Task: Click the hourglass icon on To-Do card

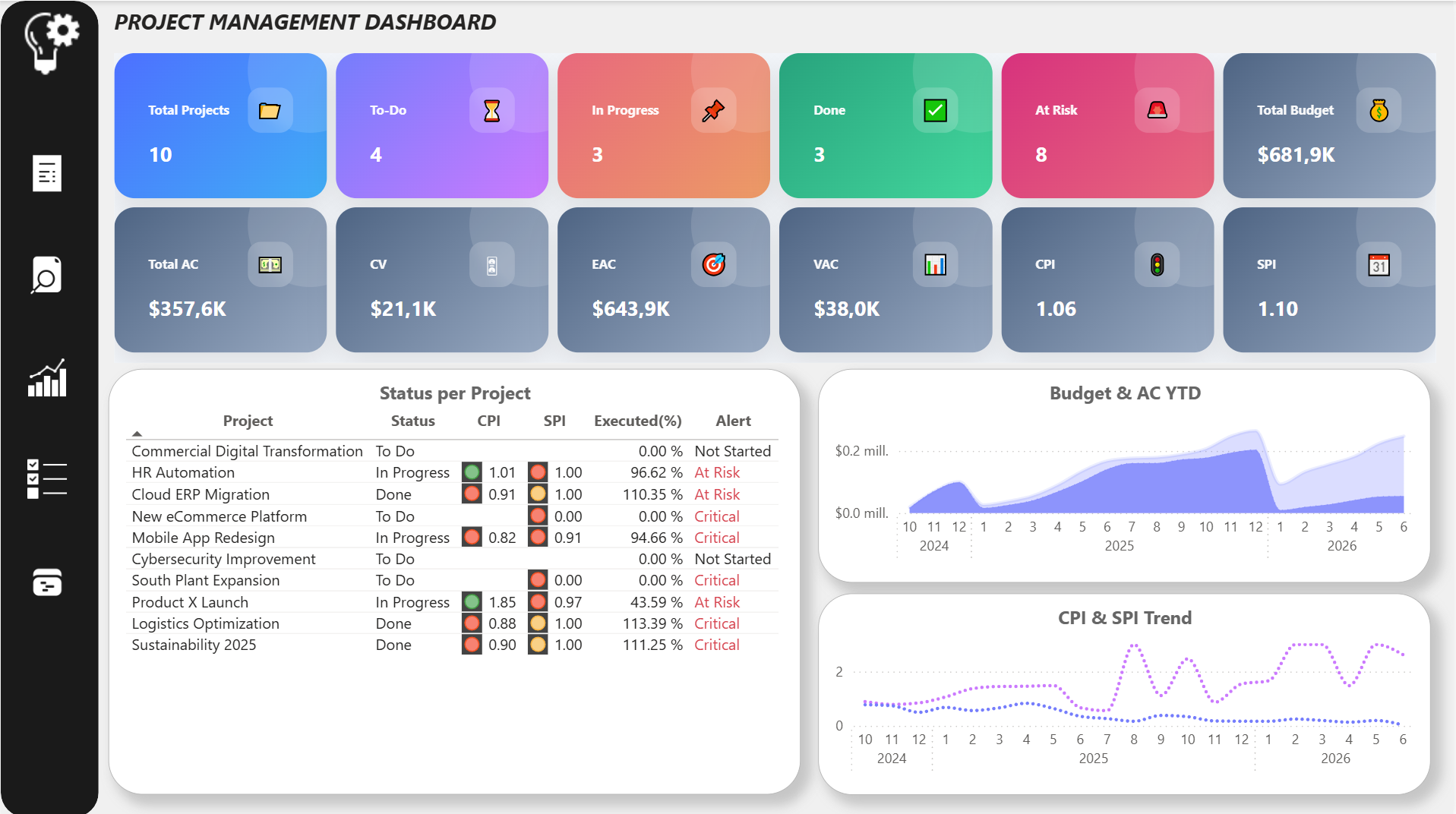Action: tap(492, 111)
